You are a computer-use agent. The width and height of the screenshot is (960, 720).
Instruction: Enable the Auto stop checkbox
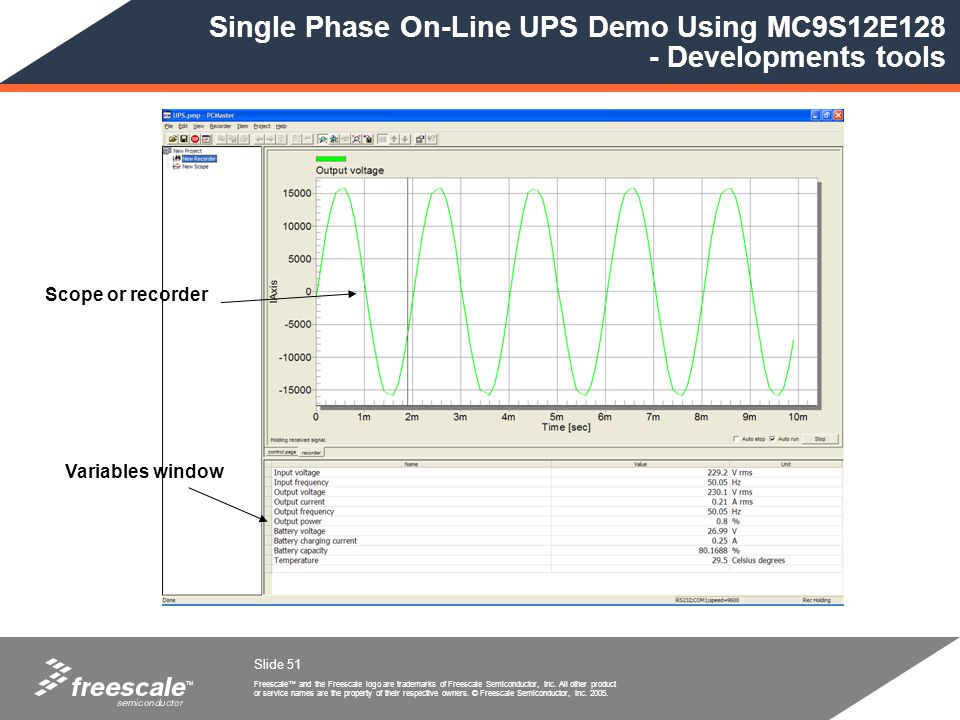click(737, 439)
